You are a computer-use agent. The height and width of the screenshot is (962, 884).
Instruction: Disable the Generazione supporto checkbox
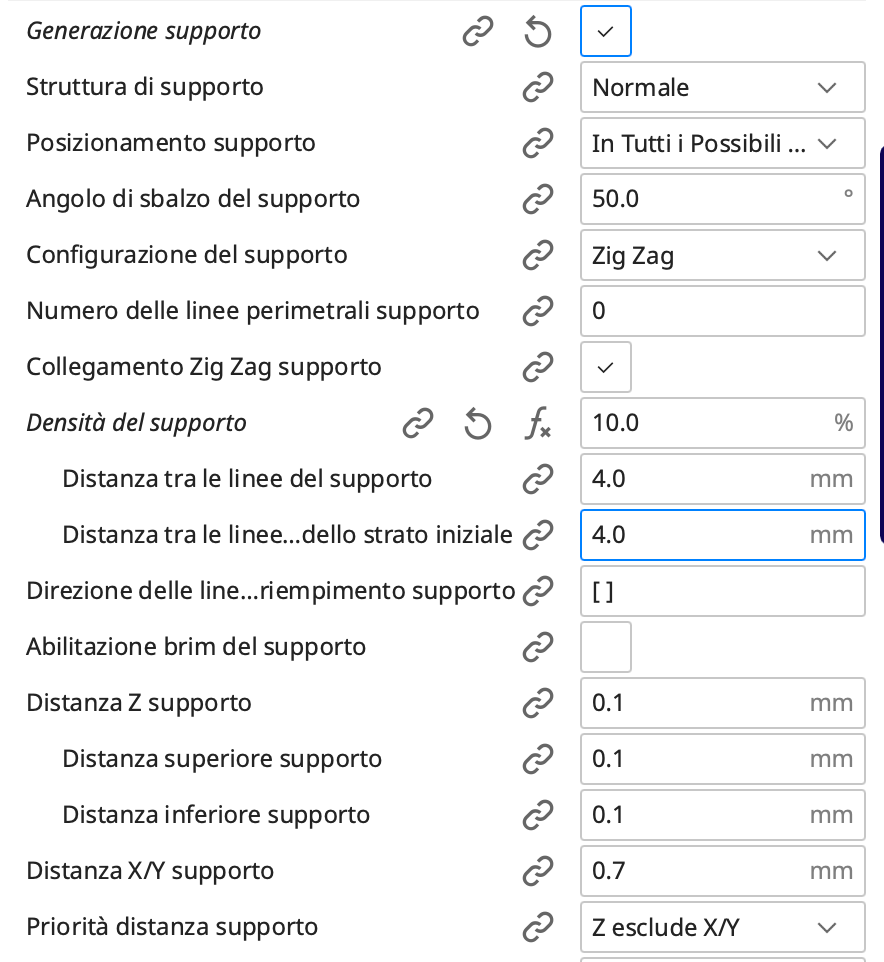(605, 32)
